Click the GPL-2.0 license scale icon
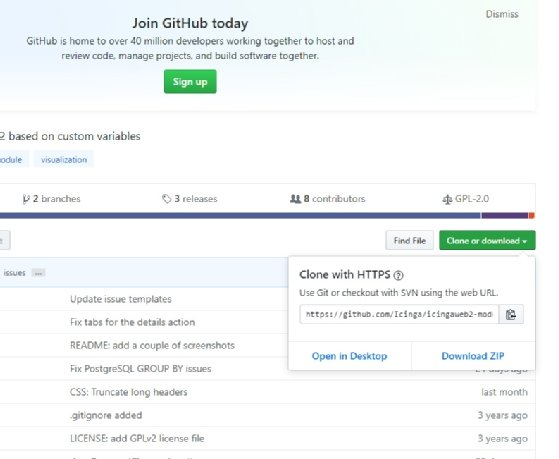Viewport: 559px width, 459px height. [x=447, y=199]
